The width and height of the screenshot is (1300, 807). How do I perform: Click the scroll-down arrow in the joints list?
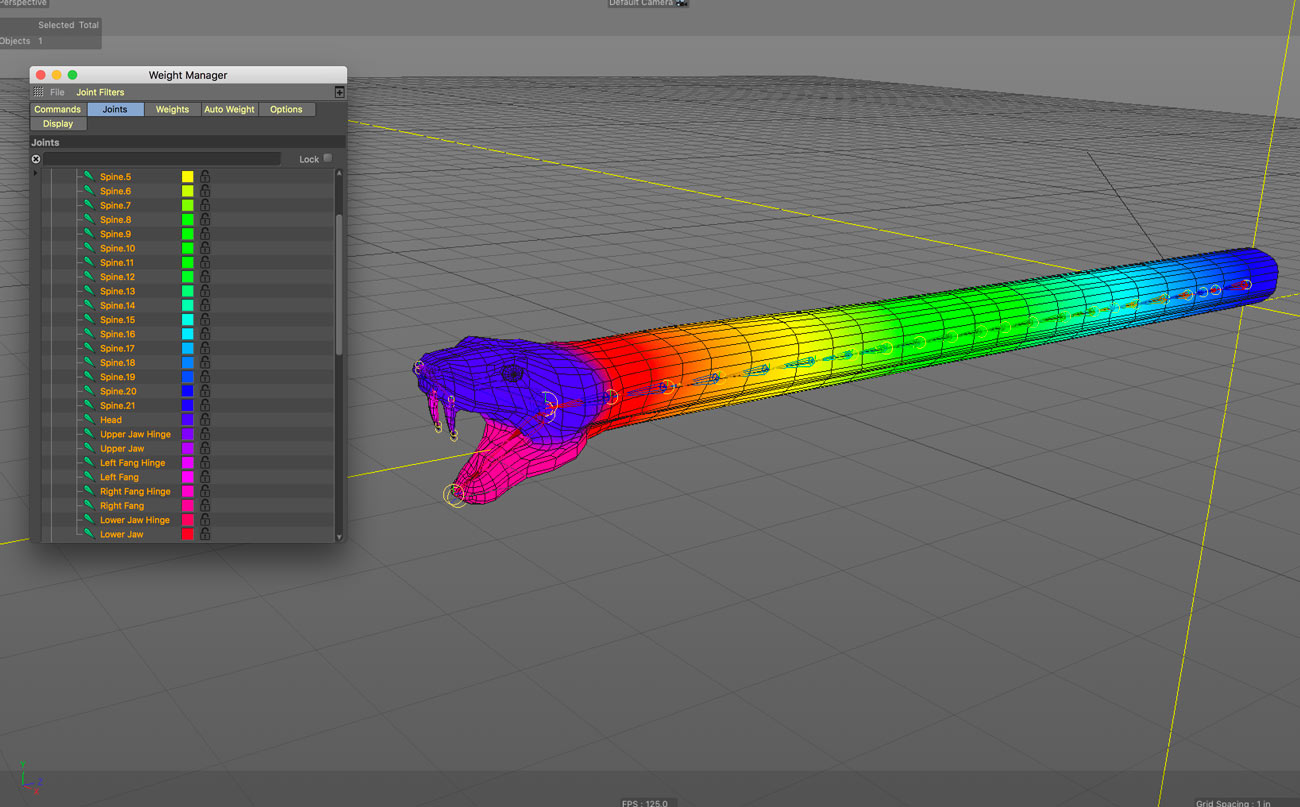[x=339, y=537]
